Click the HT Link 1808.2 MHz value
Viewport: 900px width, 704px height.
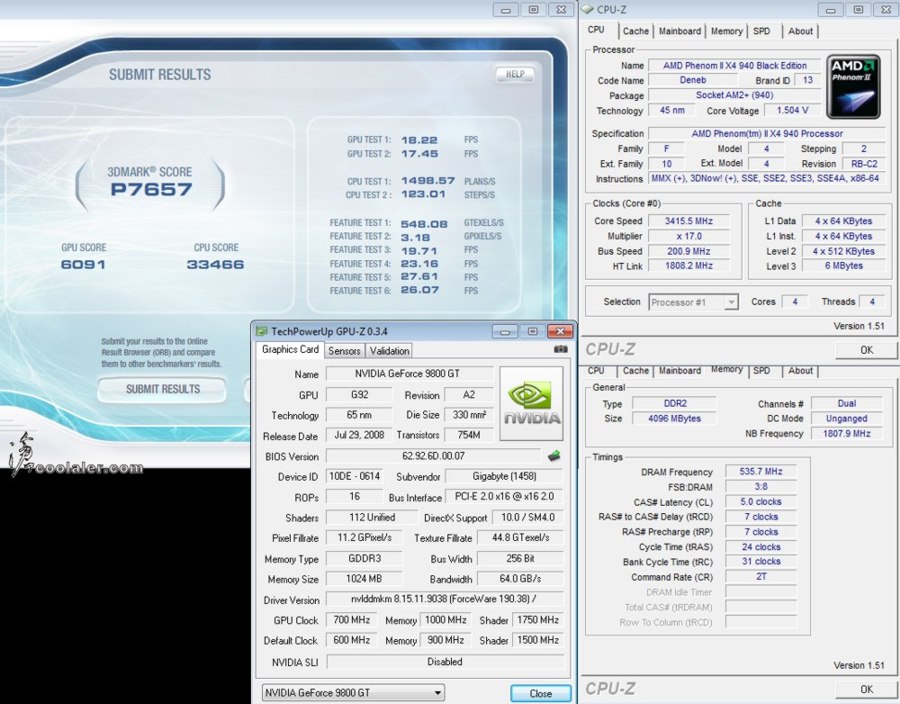point(689,266)
